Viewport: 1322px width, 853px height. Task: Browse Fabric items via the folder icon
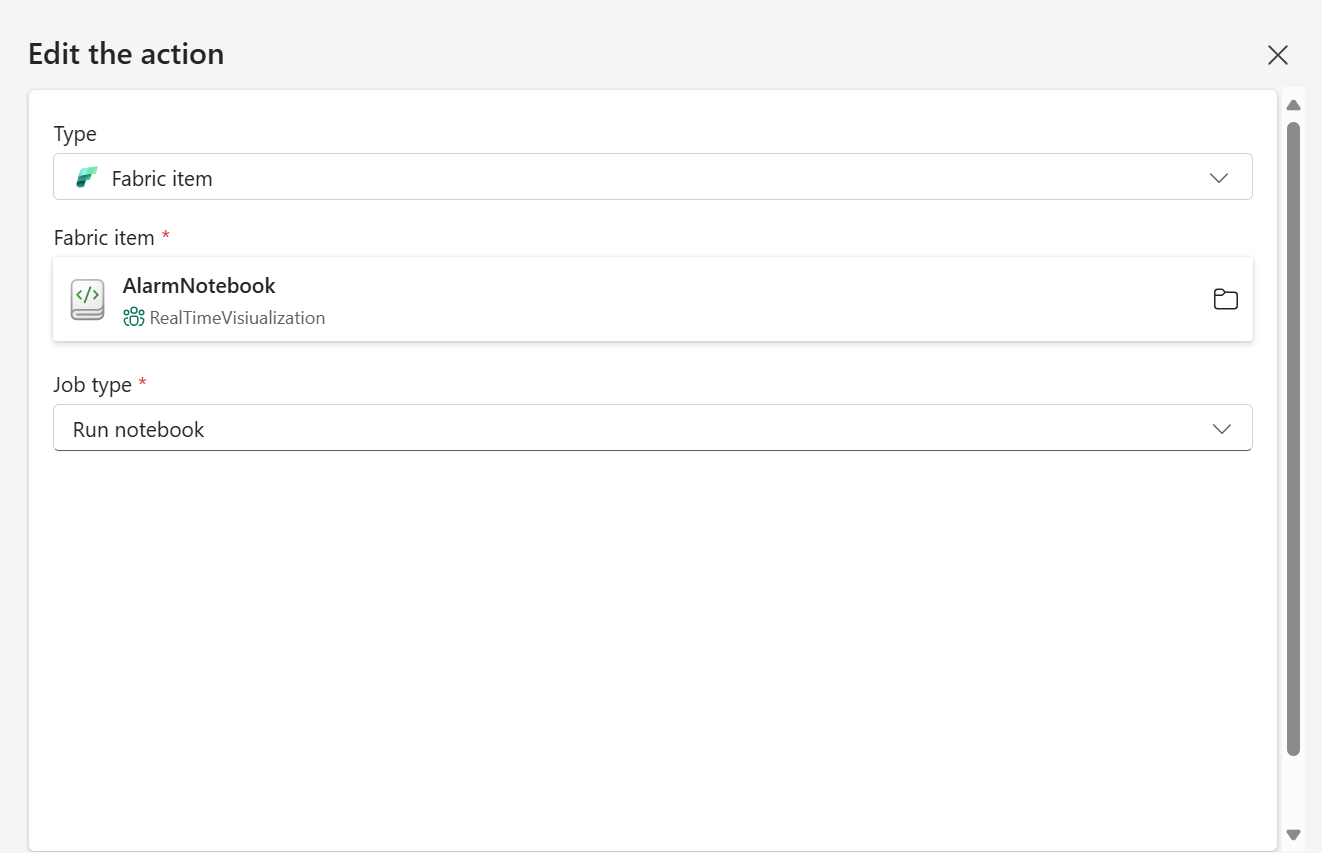tap(1225, 299)
